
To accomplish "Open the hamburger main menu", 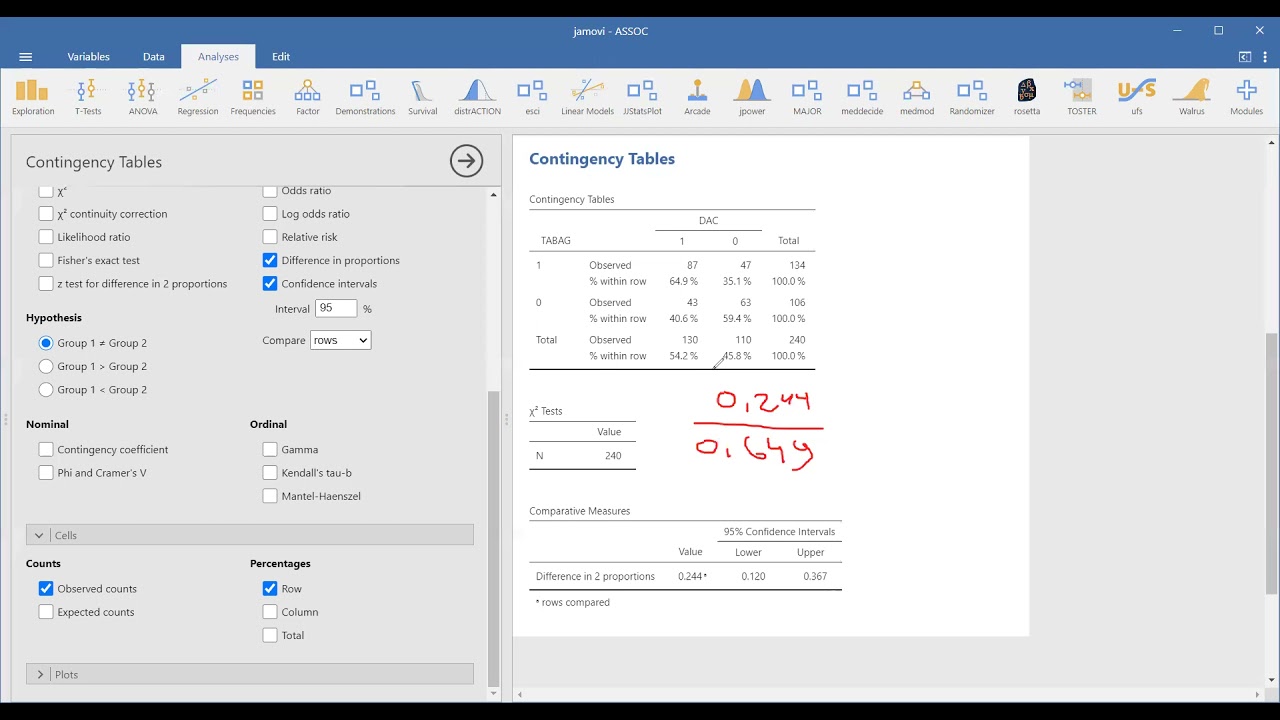I will [26, 57].
